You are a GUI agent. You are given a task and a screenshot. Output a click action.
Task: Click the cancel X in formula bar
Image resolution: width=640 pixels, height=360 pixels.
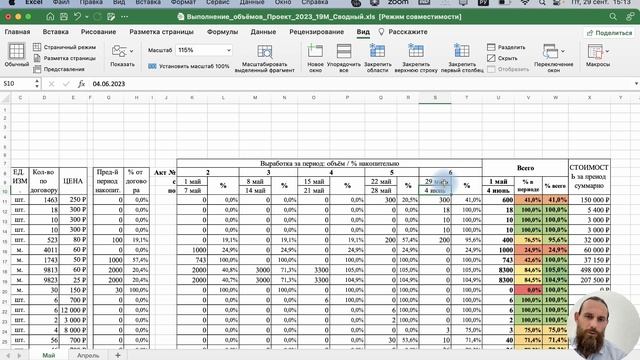coord(51,84)
